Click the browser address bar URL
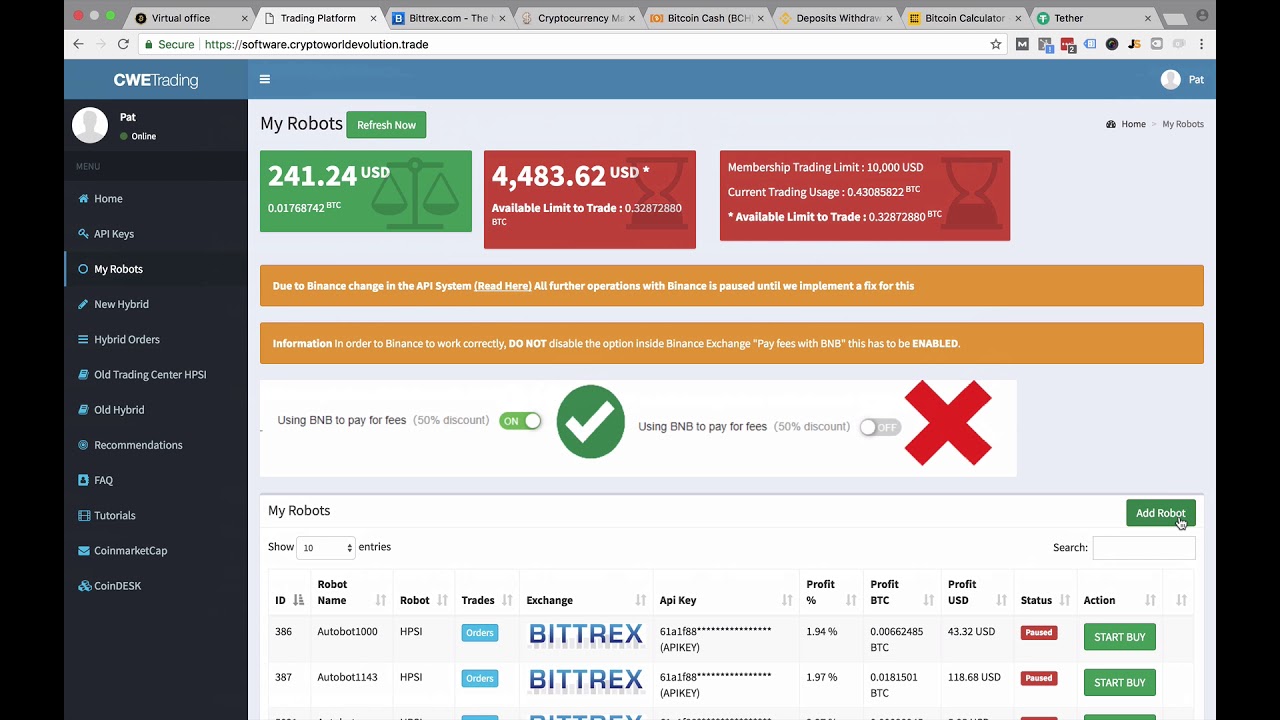 [x=316, y=44]
